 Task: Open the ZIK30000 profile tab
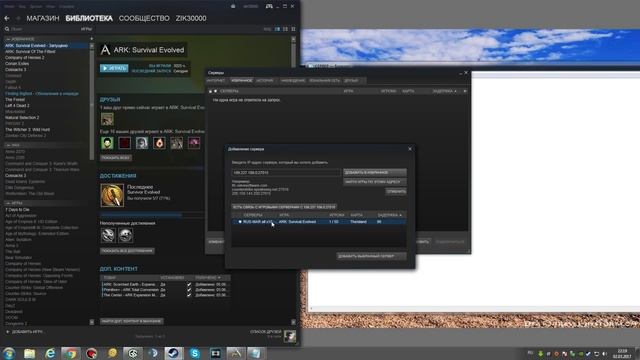click(x=191, y=18)
